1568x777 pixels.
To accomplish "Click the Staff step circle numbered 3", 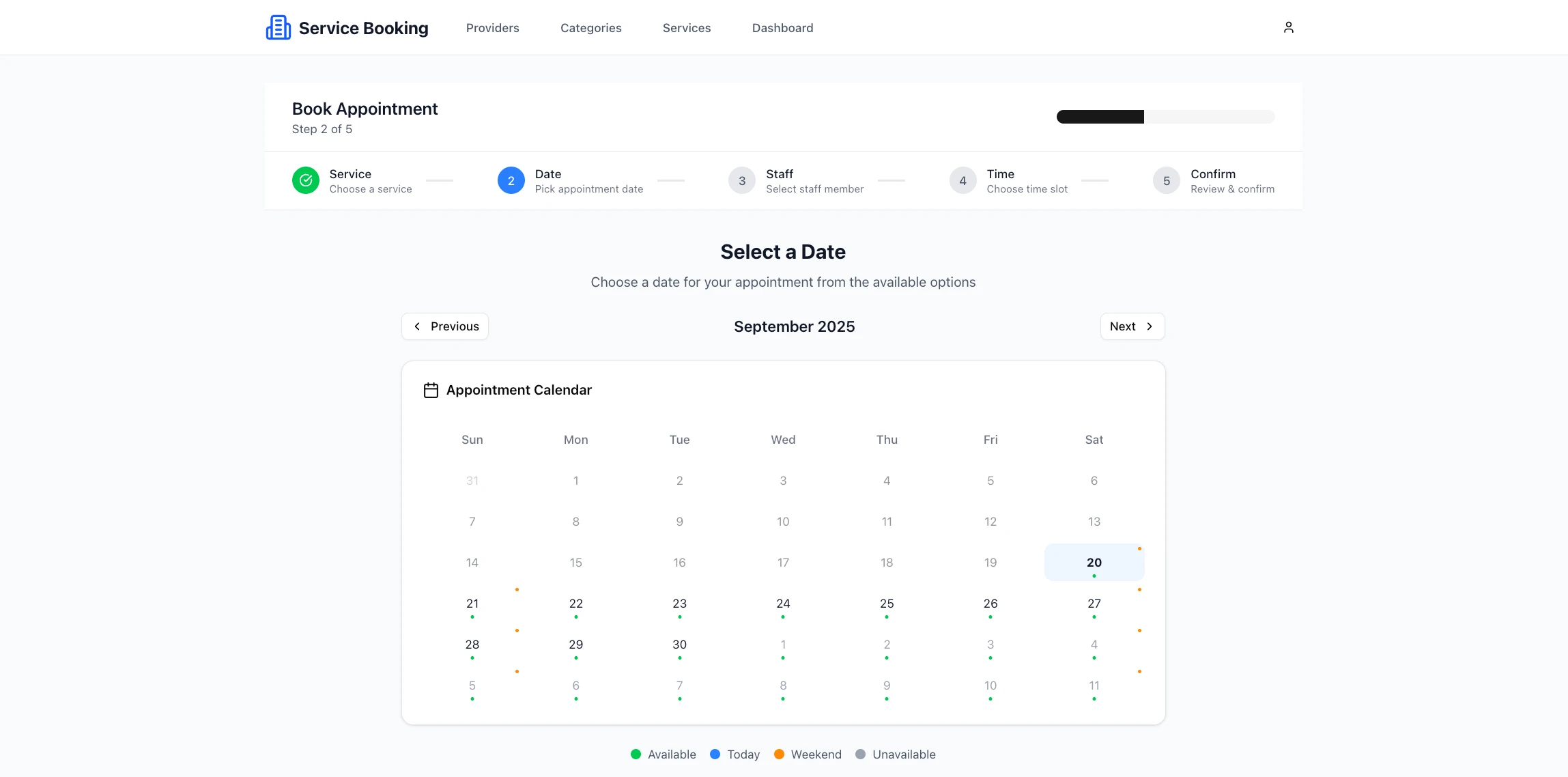I will pos(741,180).
